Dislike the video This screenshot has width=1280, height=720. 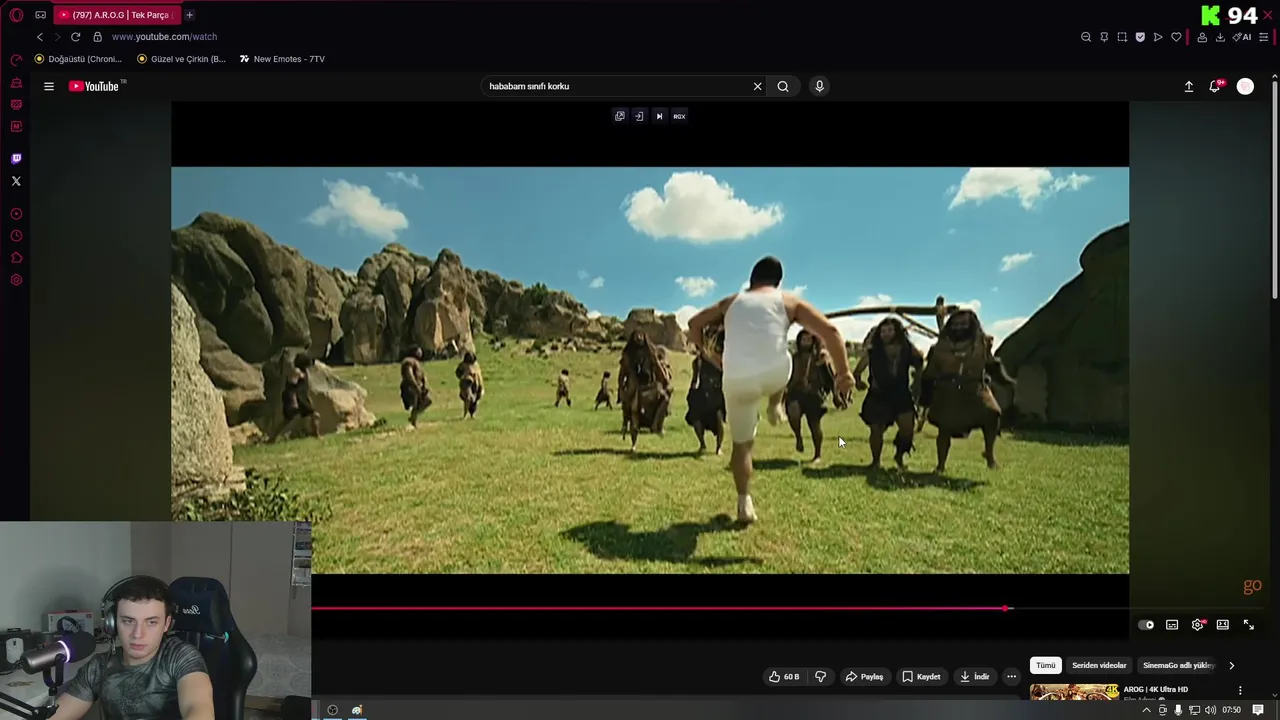[x=821, y=677]
